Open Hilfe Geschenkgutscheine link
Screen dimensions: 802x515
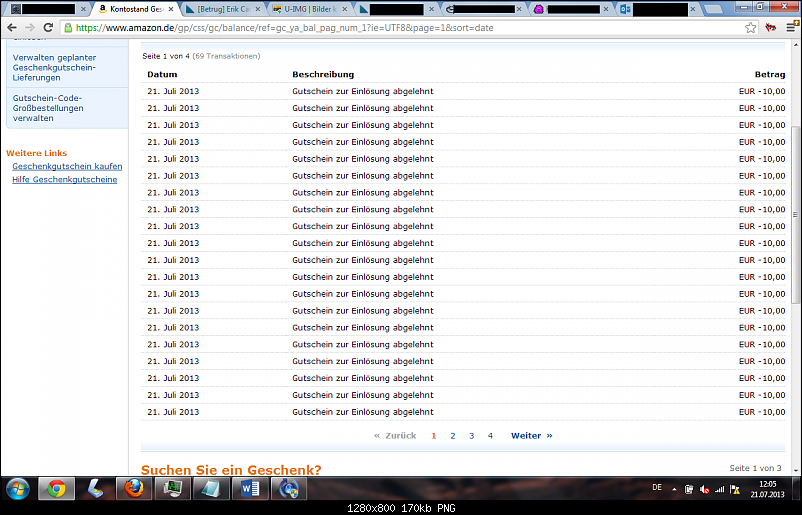64,179
